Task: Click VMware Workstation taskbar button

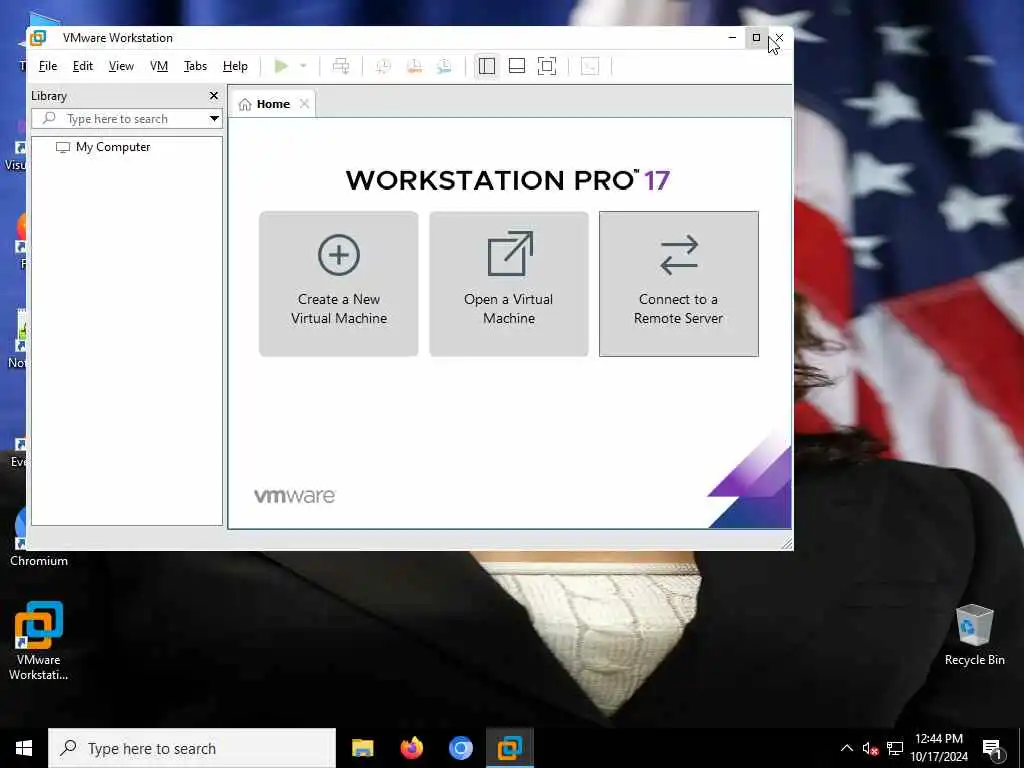Action: point(510,748)
